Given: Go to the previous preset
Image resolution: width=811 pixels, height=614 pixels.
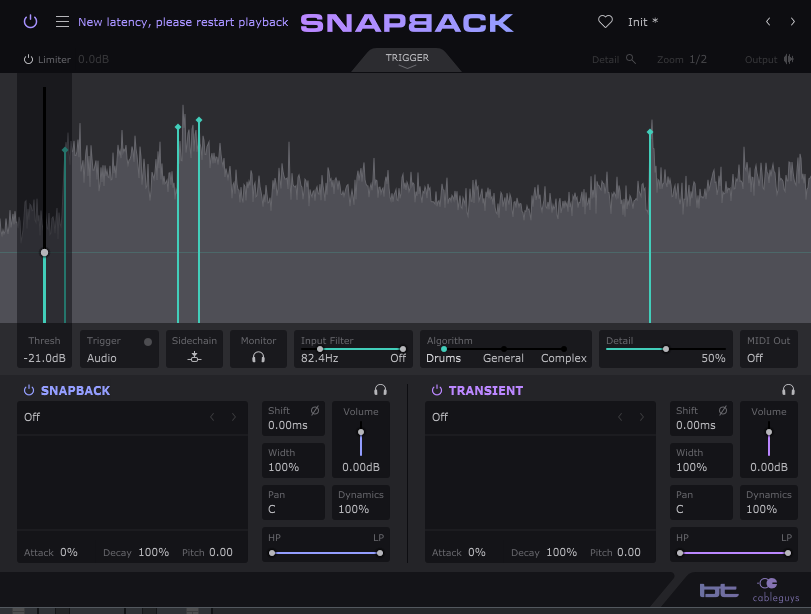Looking at the screenshot, I should (768, 22).
